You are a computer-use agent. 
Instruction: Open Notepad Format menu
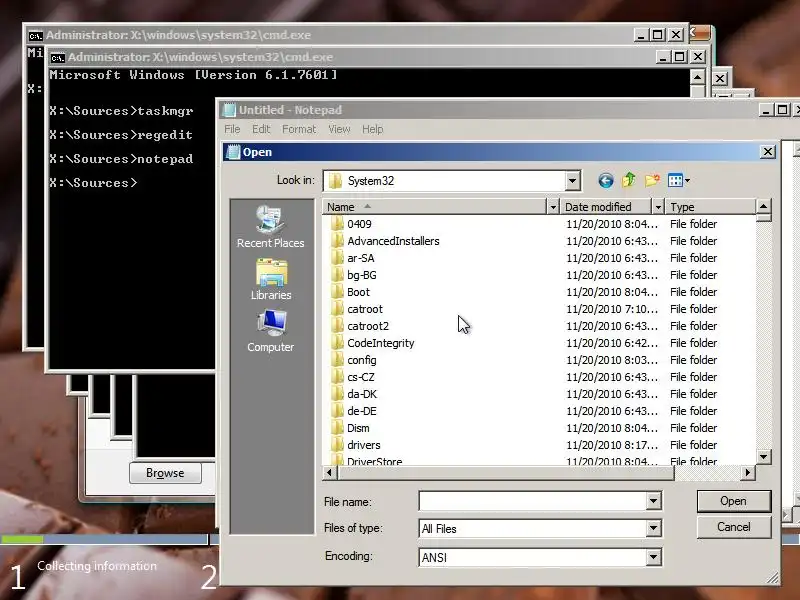pyautogui.click(x=299, y=129)
